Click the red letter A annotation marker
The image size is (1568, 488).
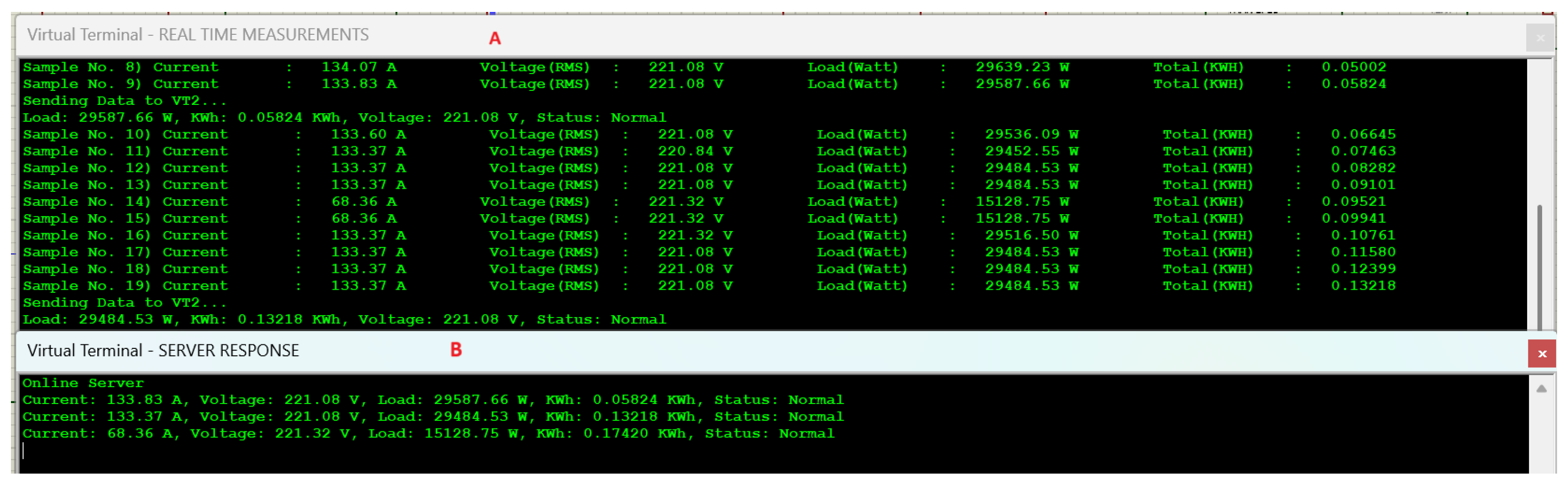(x=494, y=38)
